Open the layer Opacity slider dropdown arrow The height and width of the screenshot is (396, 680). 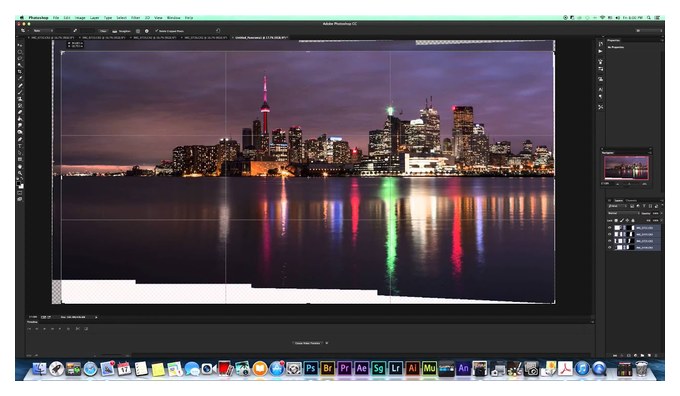(x=662, y=213)
